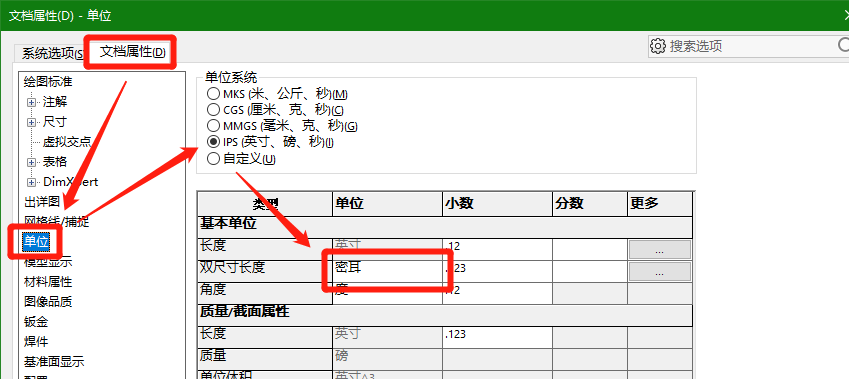The height and width of the screenshot is (379, 849).
Task: Open 图像品质 settings
Action: point(48,302)
